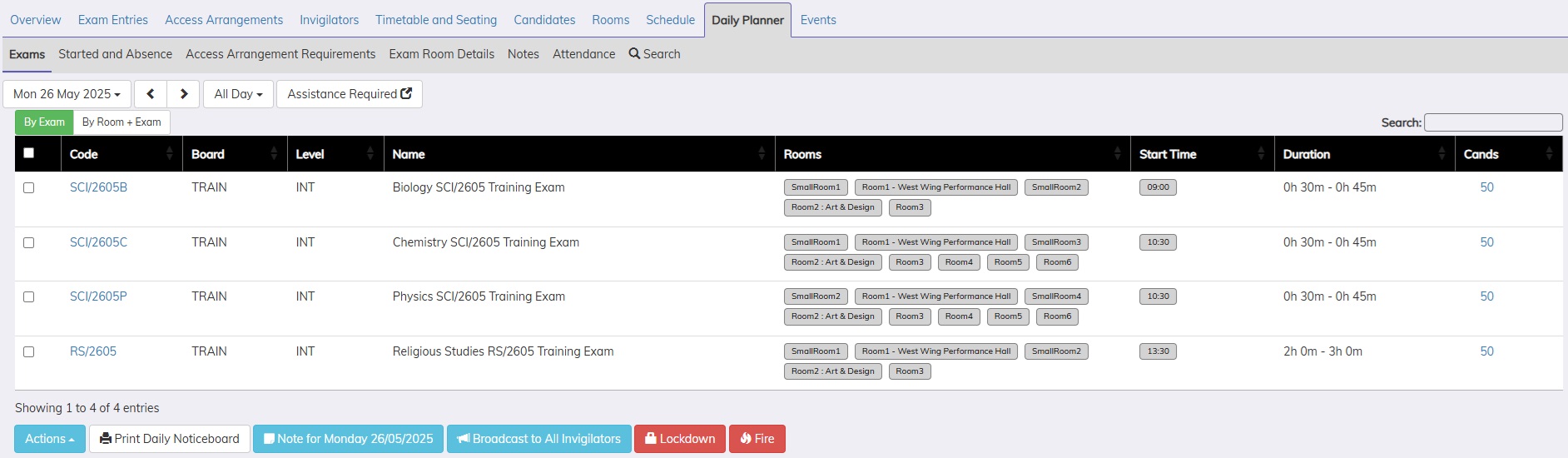Image resolution: width=1568 pixels, height=458 pixels.
Task: Trigger the Fire alert button
Action: [x=757, y=439]
